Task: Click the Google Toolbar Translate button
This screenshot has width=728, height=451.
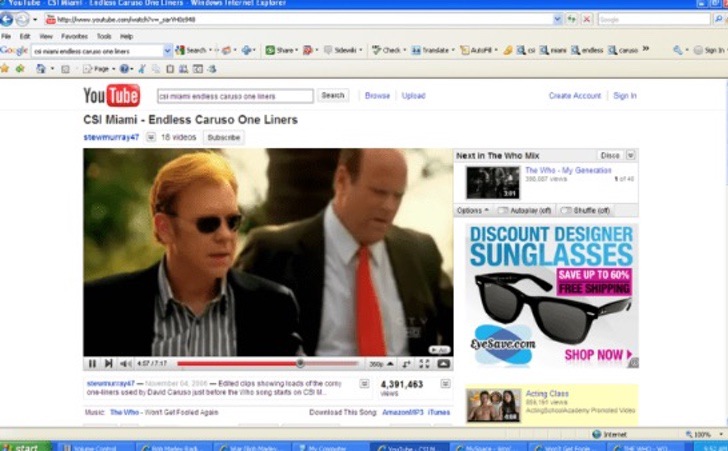Action: point(430,50)
